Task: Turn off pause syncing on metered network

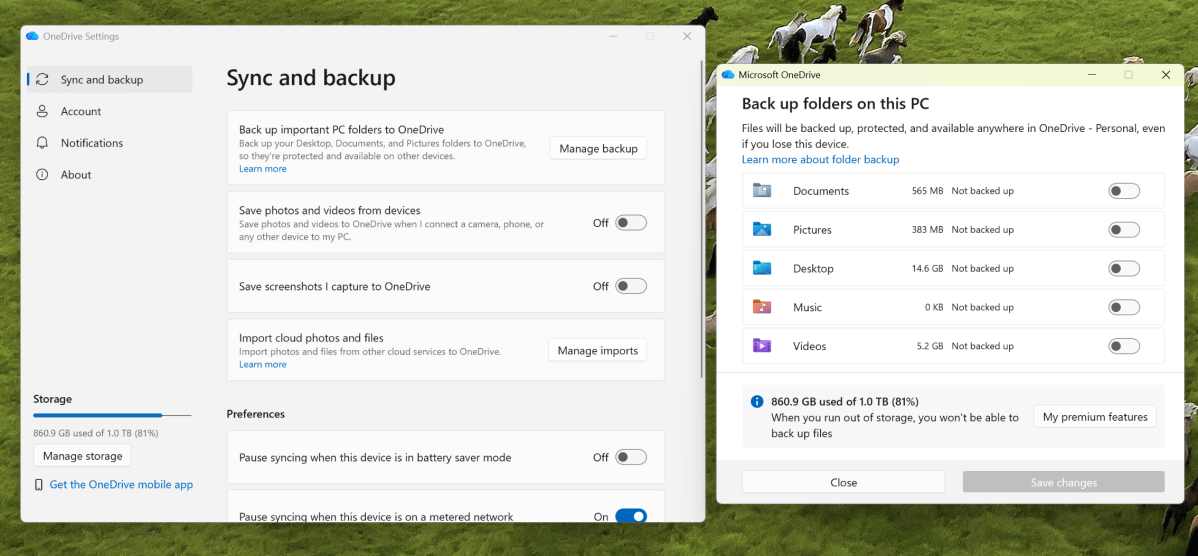Action: pyautogui.click(x=631, y=516)
